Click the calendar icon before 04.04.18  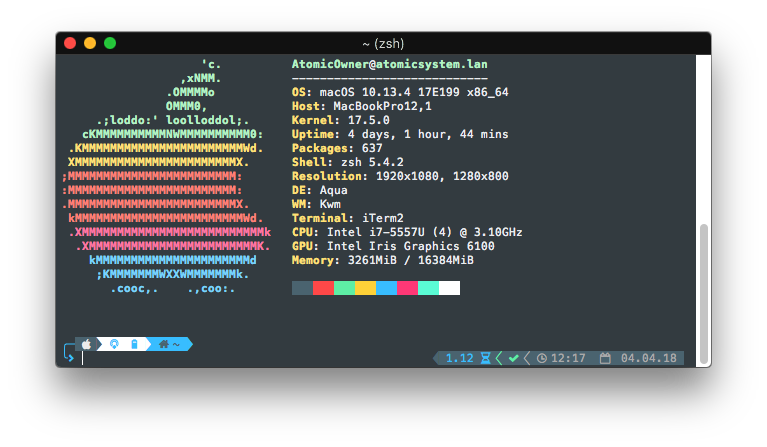605,358
